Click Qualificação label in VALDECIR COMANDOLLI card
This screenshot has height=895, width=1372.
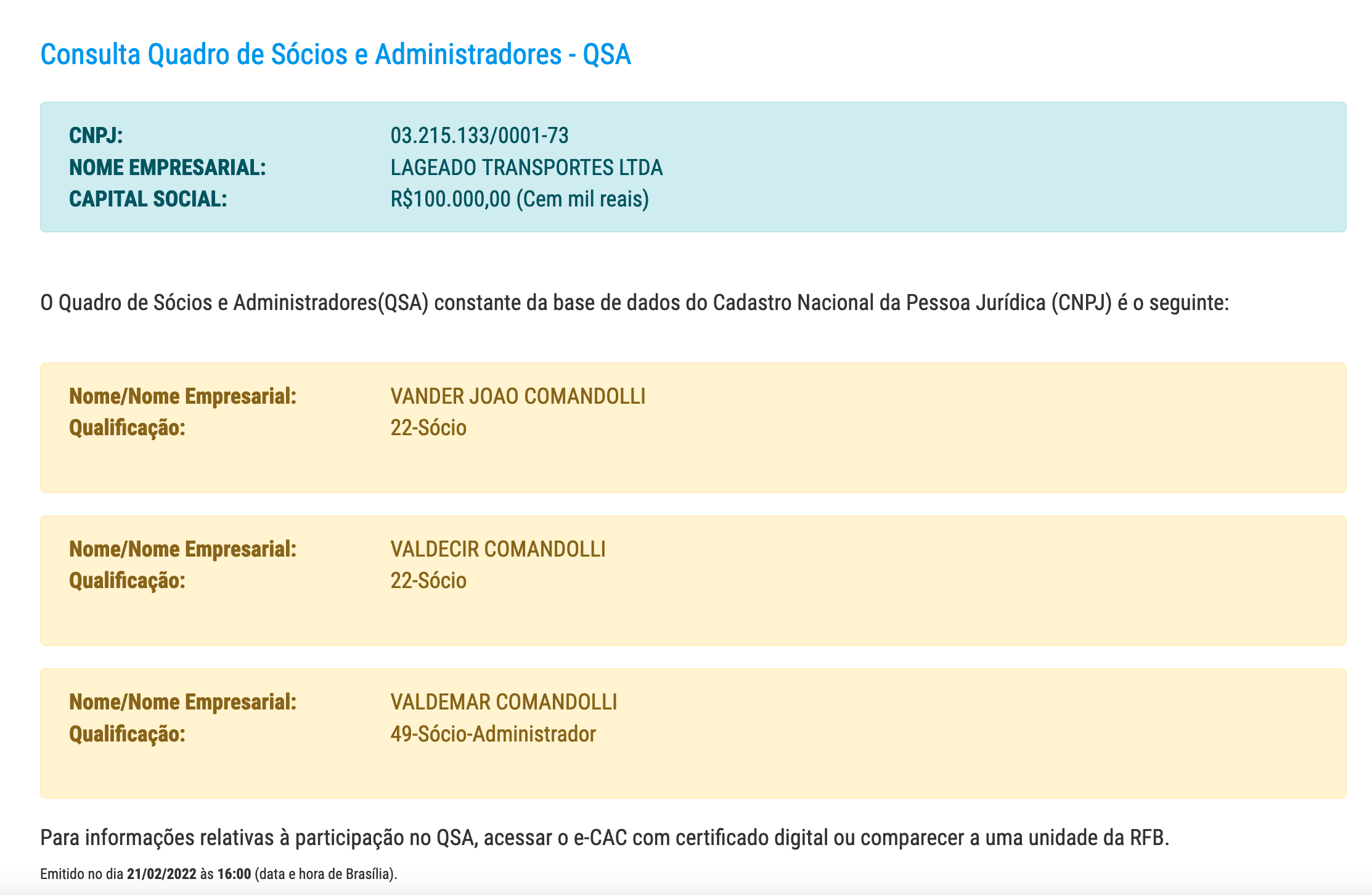click(127, 581)
